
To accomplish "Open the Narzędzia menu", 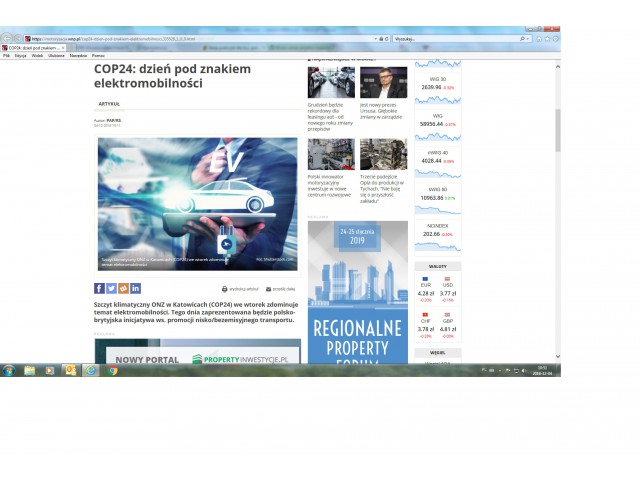I will click(78, 55).
